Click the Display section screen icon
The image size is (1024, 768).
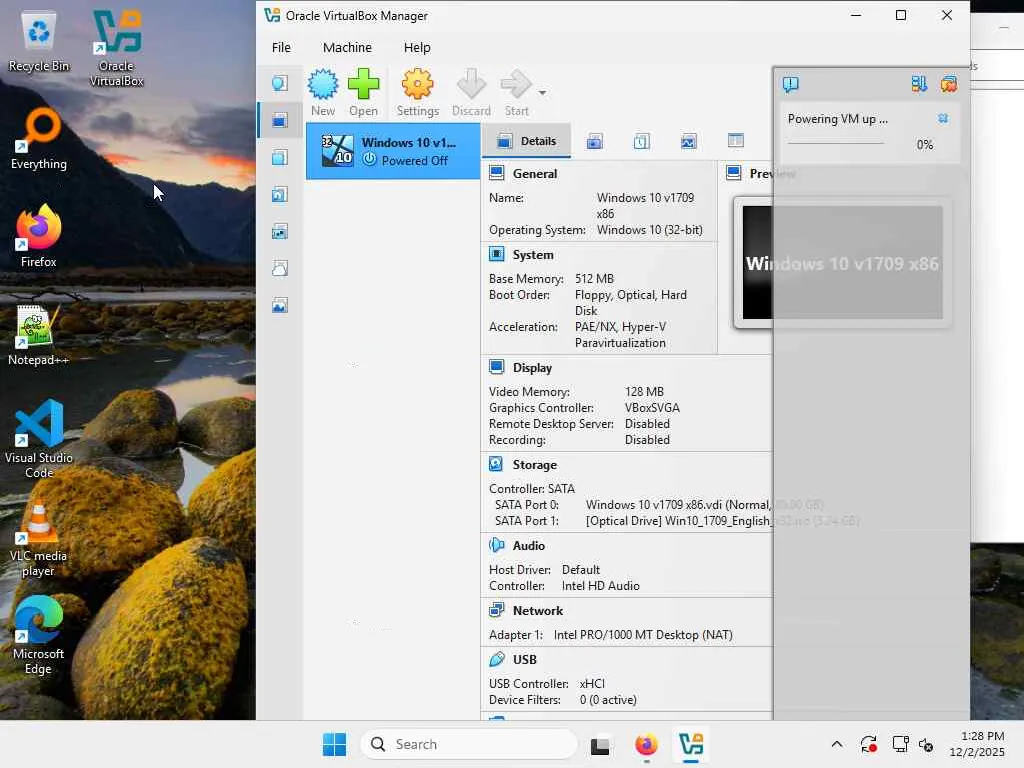[496, 367]
